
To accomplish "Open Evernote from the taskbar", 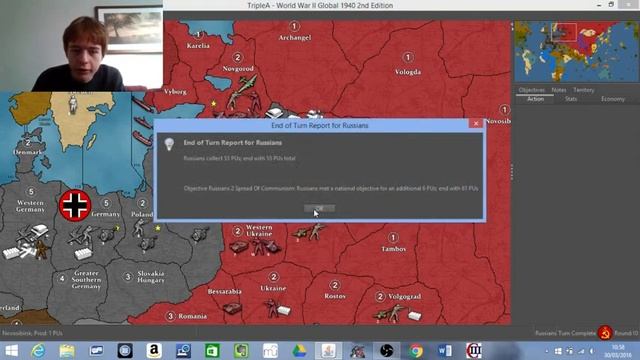I will click(x=241, y=351).
